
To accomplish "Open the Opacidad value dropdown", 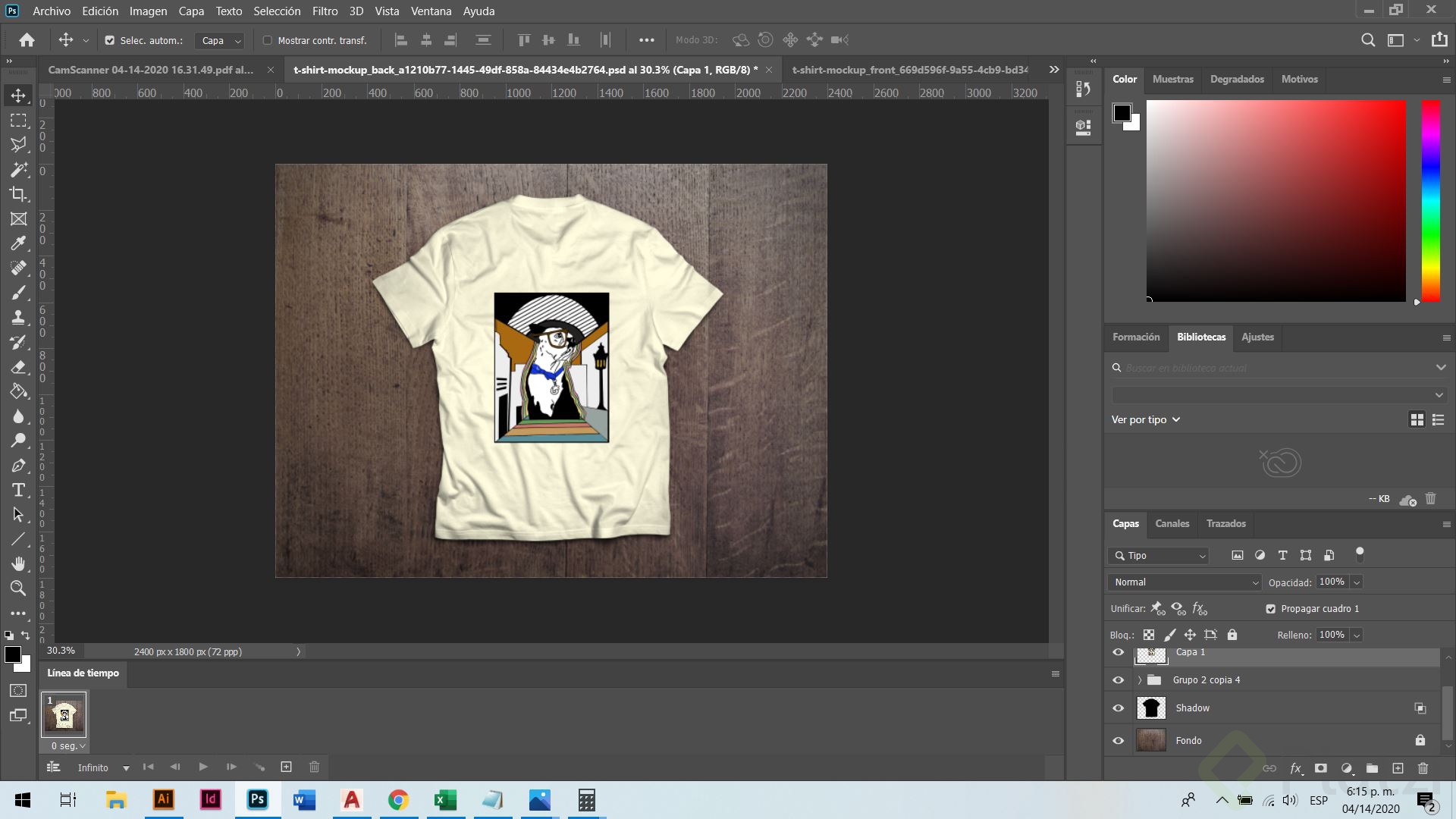I will (x=1357, y=582).
